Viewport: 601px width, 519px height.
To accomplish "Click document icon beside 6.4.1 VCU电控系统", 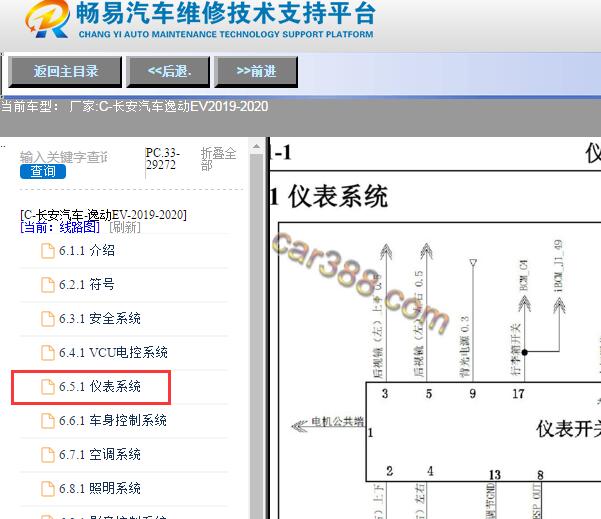I will pos(48,353).
